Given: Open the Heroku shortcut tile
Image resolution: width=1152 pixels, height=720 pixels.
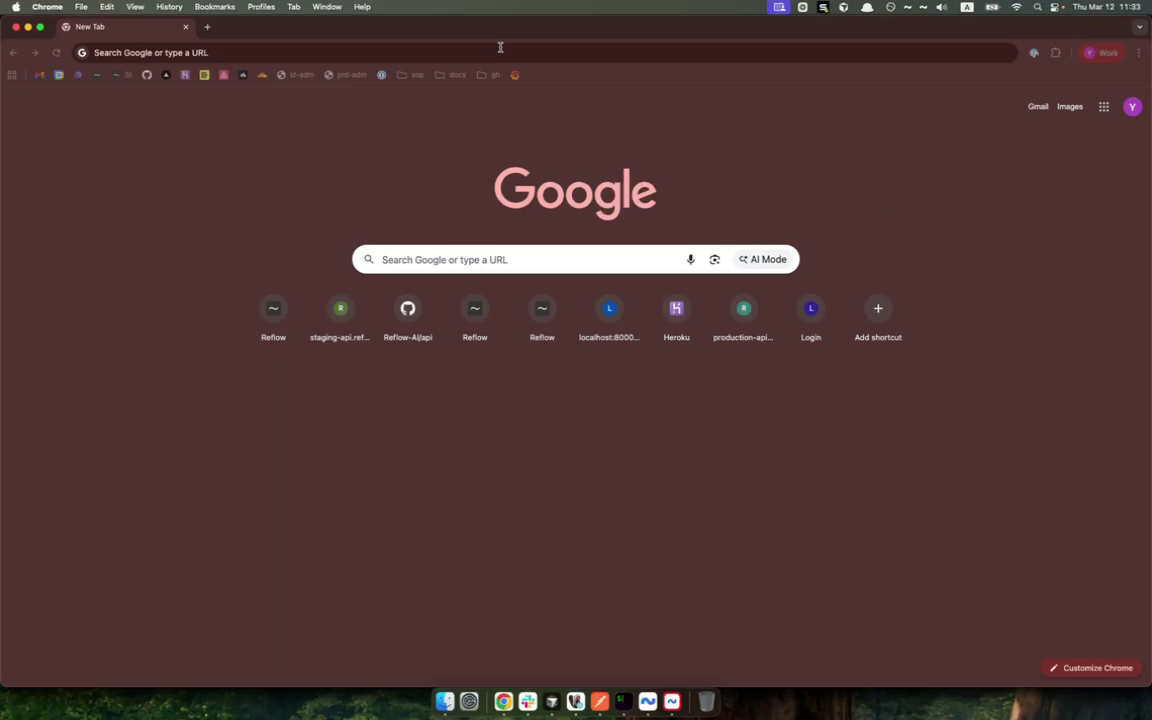Looking at the screenshot, I should click(677, 319).
